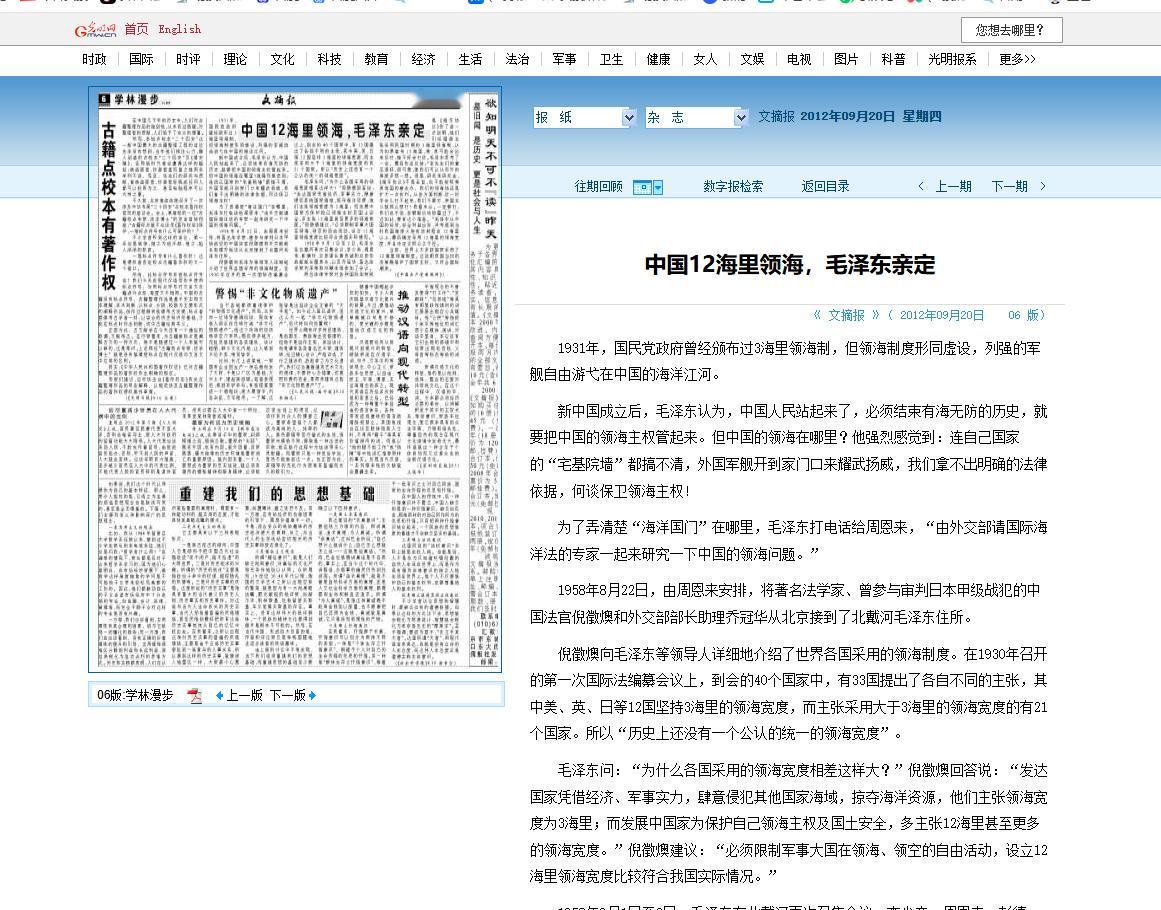The width and height of the screenshot is (1161, 910).
Task: Switch to the English version link
Action: point(180,29)
